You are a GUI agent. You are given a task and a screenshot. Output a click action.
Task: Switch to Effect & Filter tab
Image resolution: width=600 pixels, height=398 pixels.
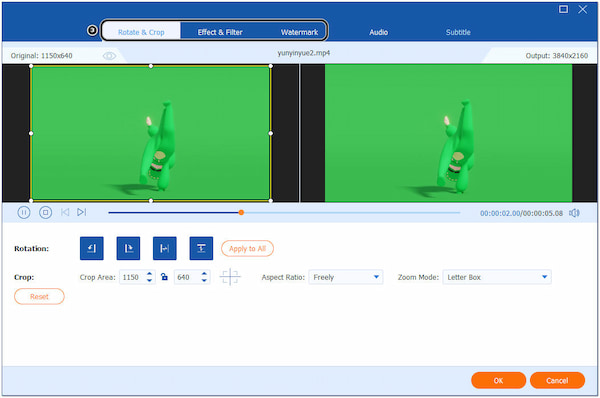click(x=220, y=32)
